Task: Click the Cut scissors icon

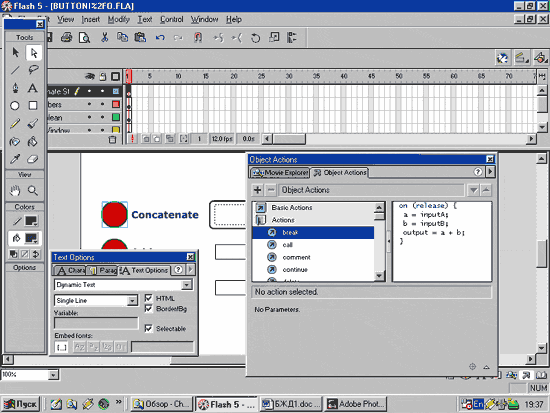Action: click(x=104, y=37)
